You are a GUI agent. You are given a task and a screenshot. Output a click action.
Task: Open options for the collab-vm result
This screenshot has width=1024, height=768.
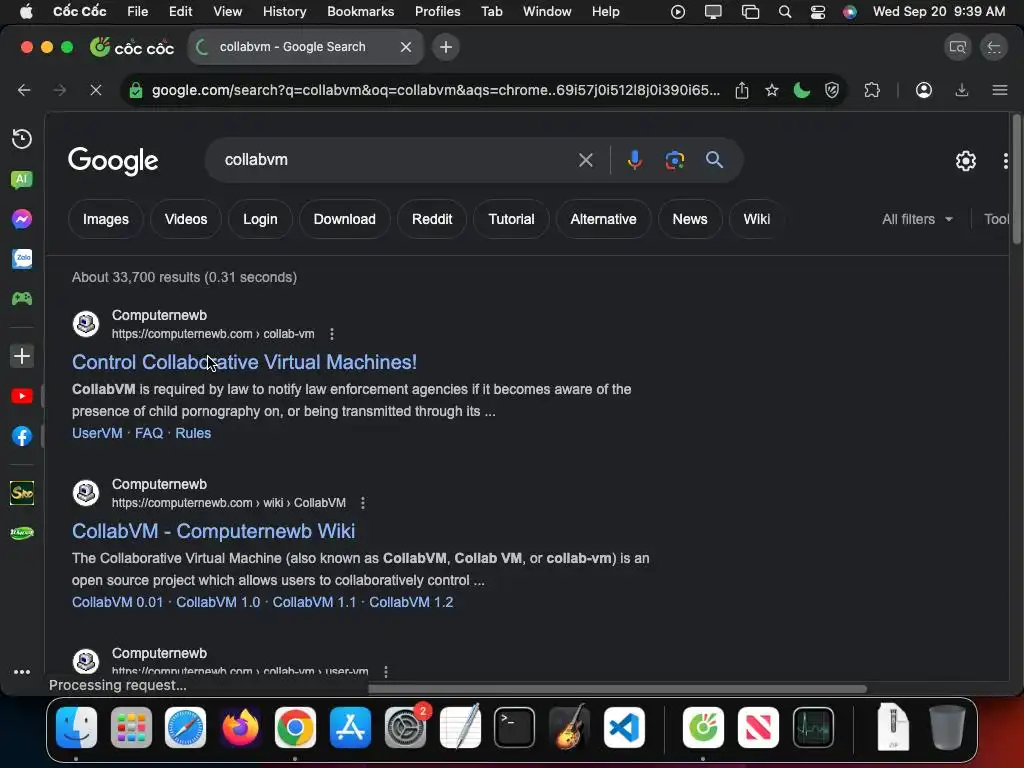click(332, 334)
